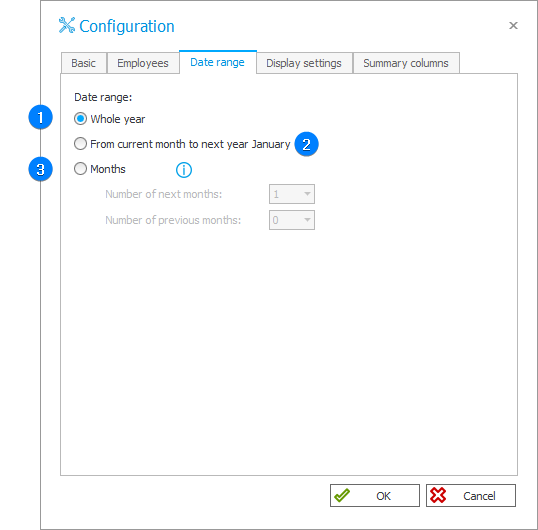Select the Months radio option

pyautogui.click(x=80, y=169)
